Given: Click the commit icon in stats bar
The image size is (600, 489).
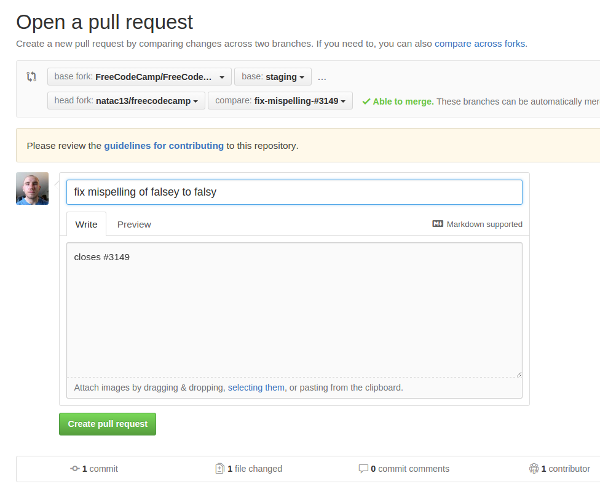Looking at the screenshot, I should coord(75,468).
